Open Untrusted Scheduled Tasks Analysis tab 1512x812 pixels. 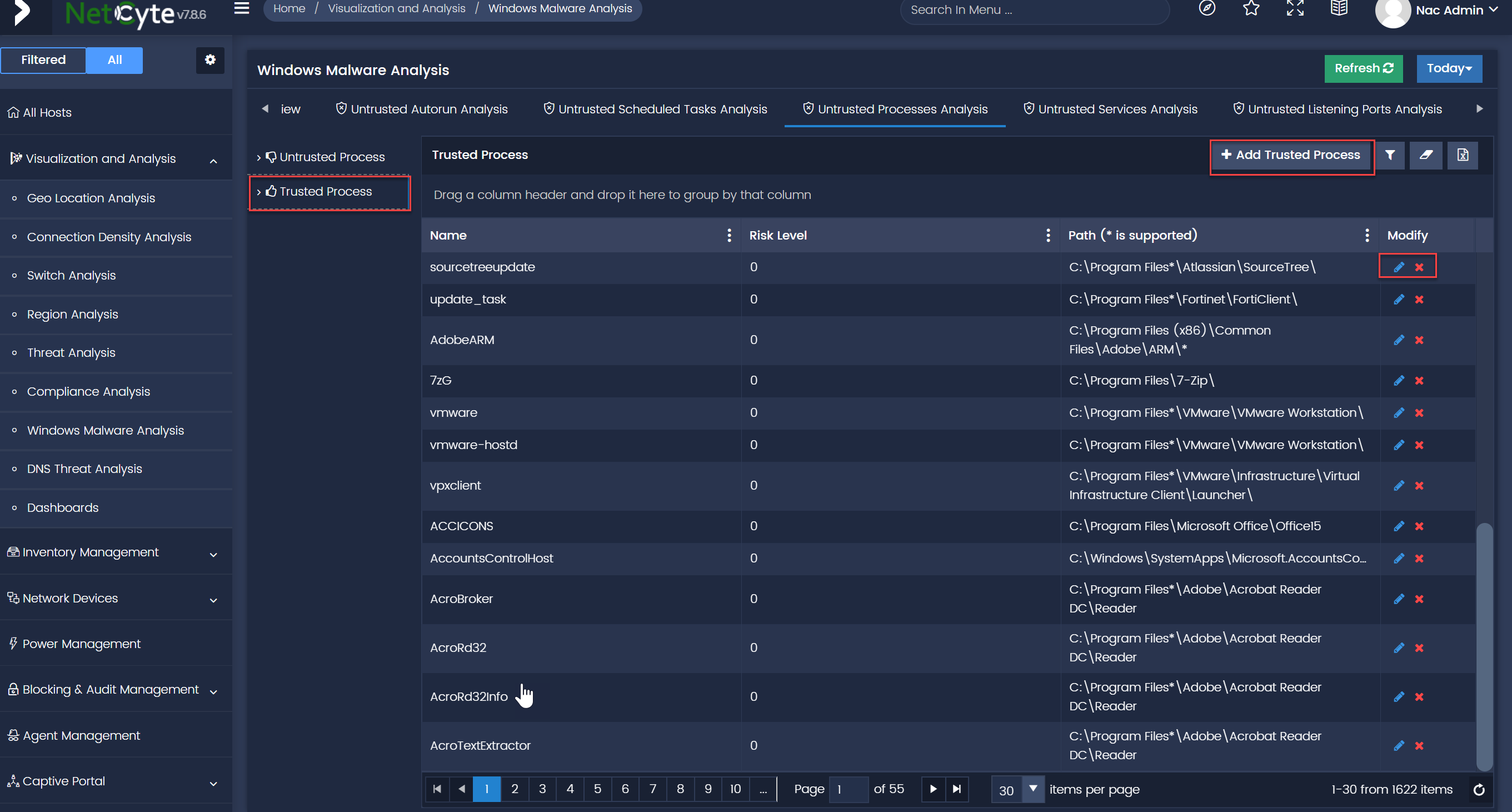click(x=655, y=109)
